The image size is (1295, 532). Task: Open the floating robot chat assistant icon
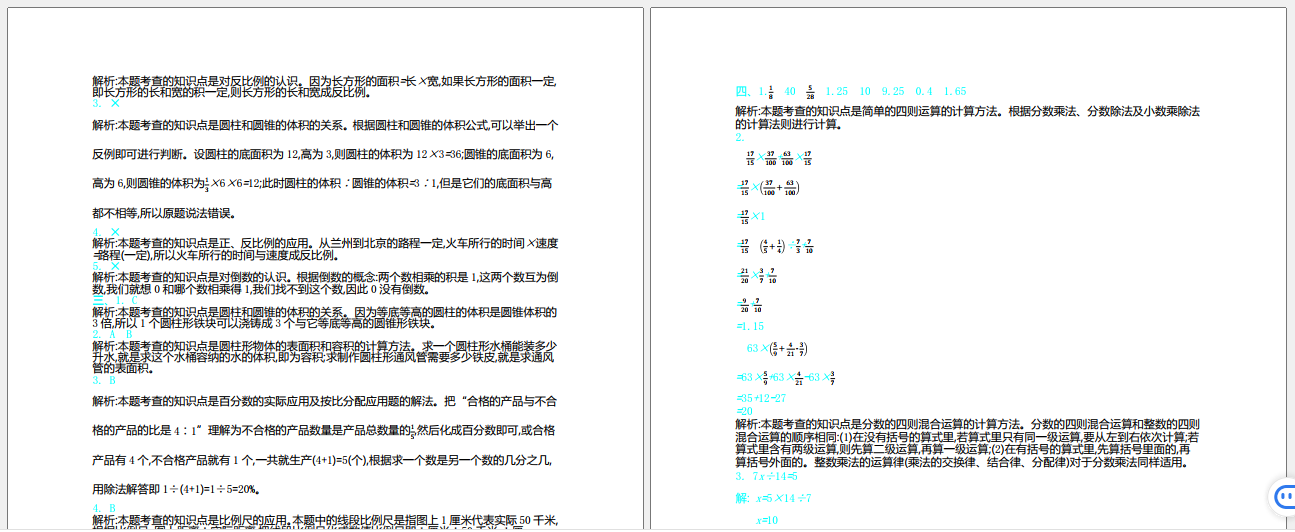(1282, 496)
